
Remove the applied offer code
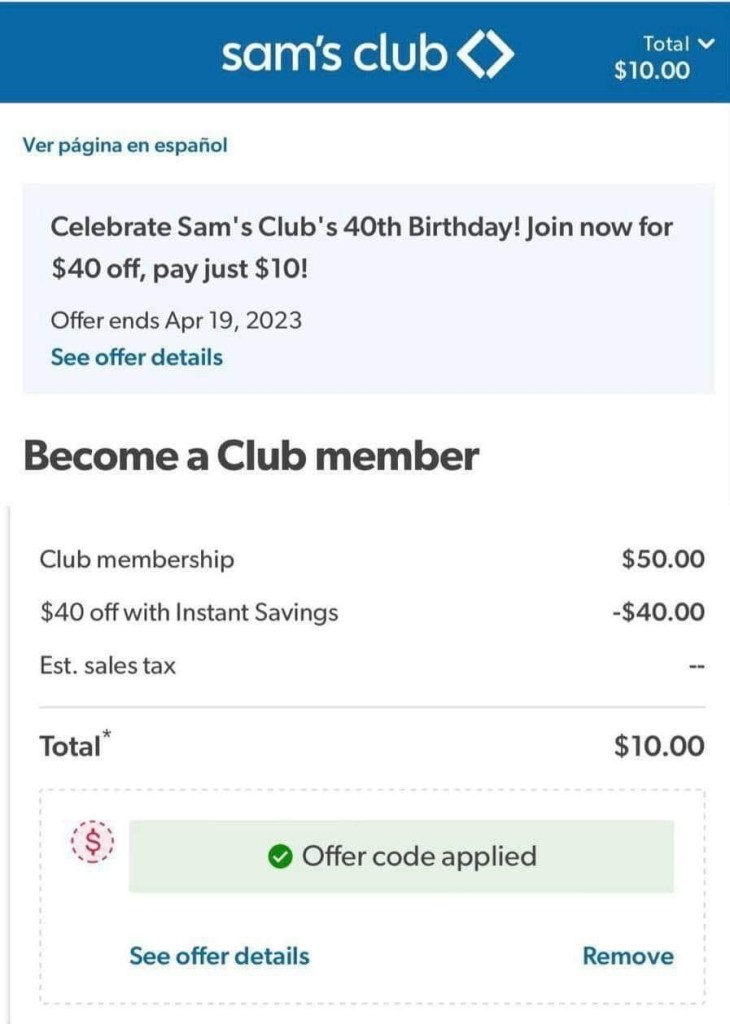tap(628, 956)
